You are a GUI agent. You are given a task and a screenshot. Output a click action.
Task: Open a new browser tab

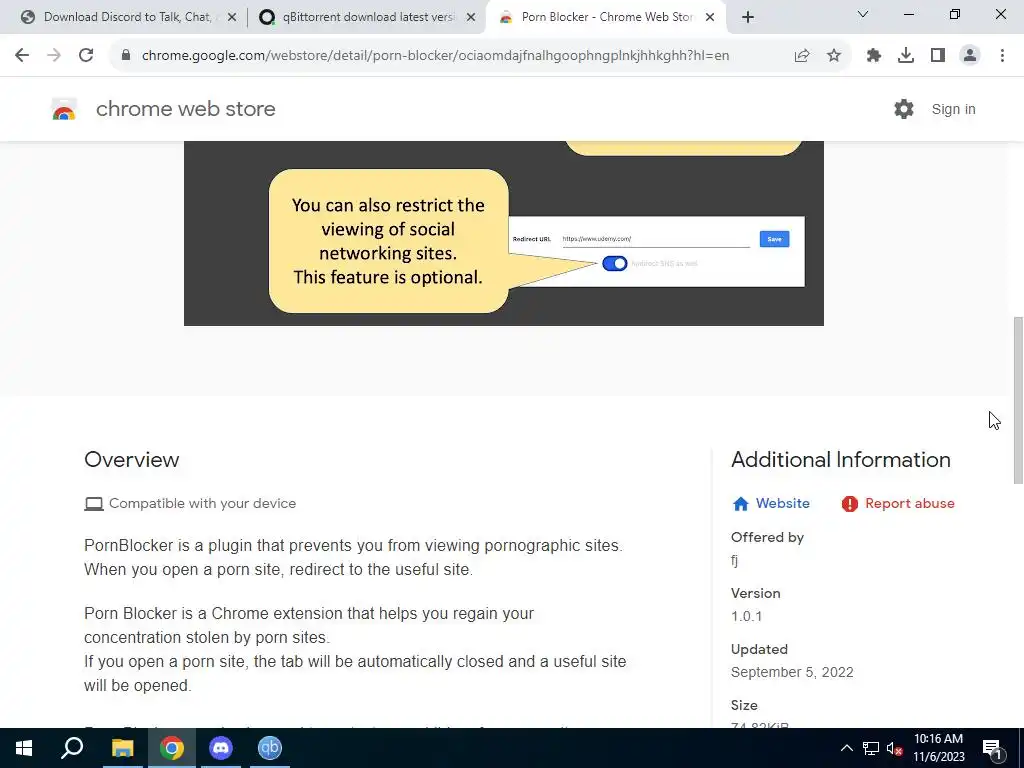tap(748, 17)
